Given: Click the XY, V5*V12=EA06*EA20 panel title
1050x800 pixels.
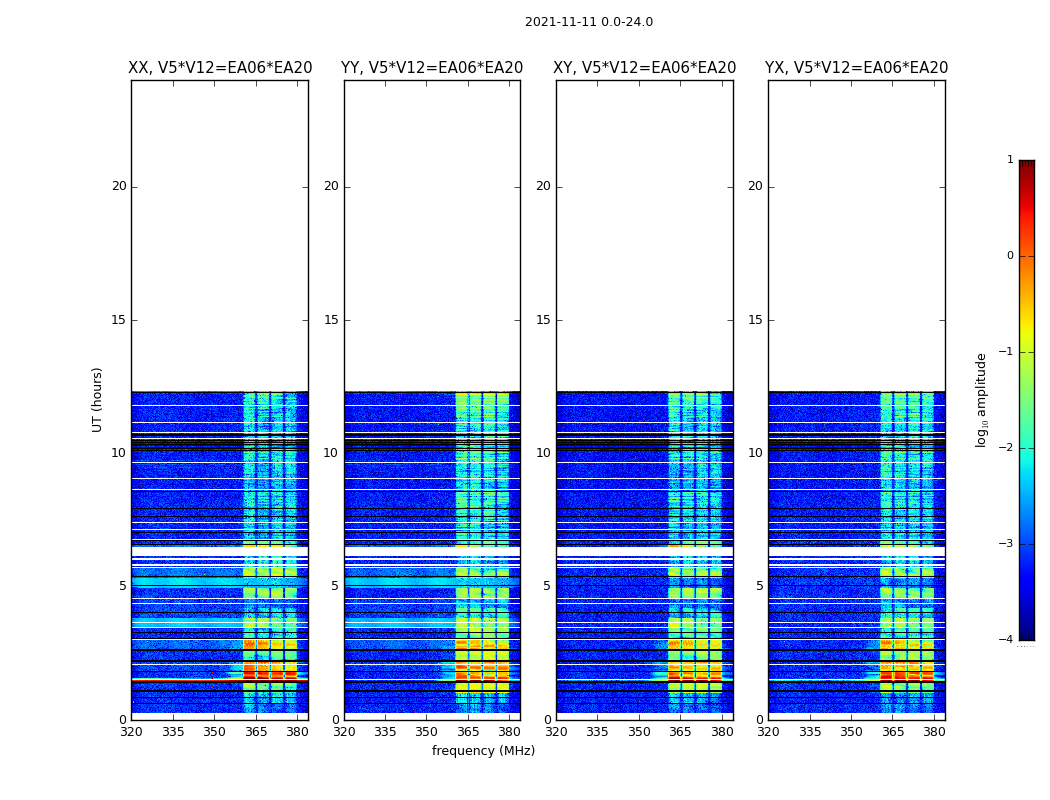Looking at the screenshot, I should 644,68.
